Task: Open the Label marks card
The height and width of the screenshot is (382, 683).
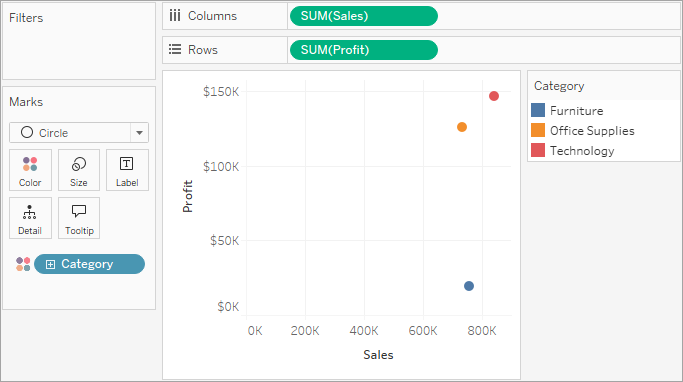Action: coord(127,170)
